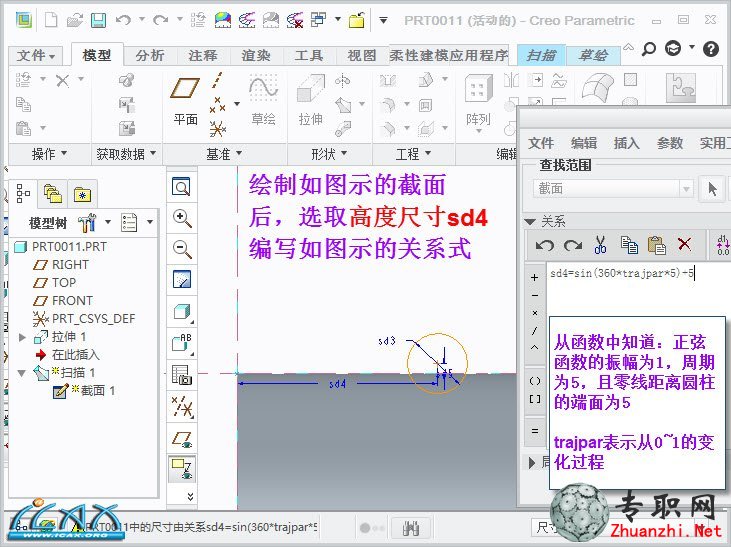The image size is (731, 547).
Task: Open the 编辑 Edit menu in Relations dialog
Action: [x=584, y=143]
